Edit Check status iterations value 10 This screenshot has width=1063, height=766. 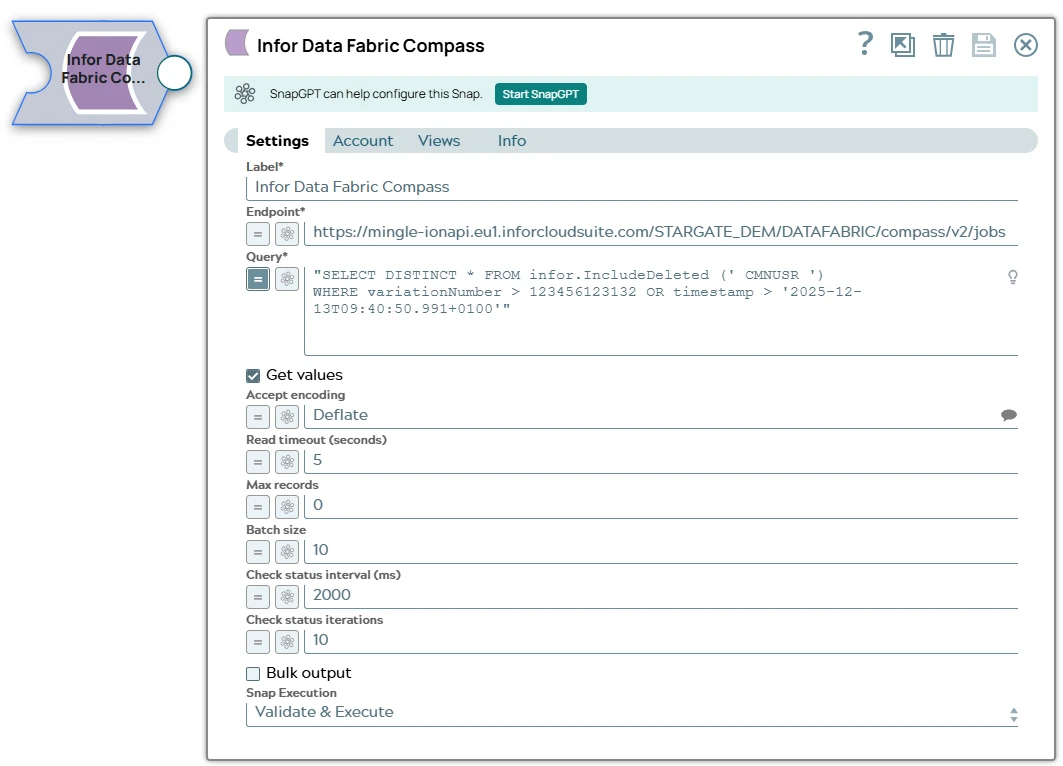(x=661, y=641)
